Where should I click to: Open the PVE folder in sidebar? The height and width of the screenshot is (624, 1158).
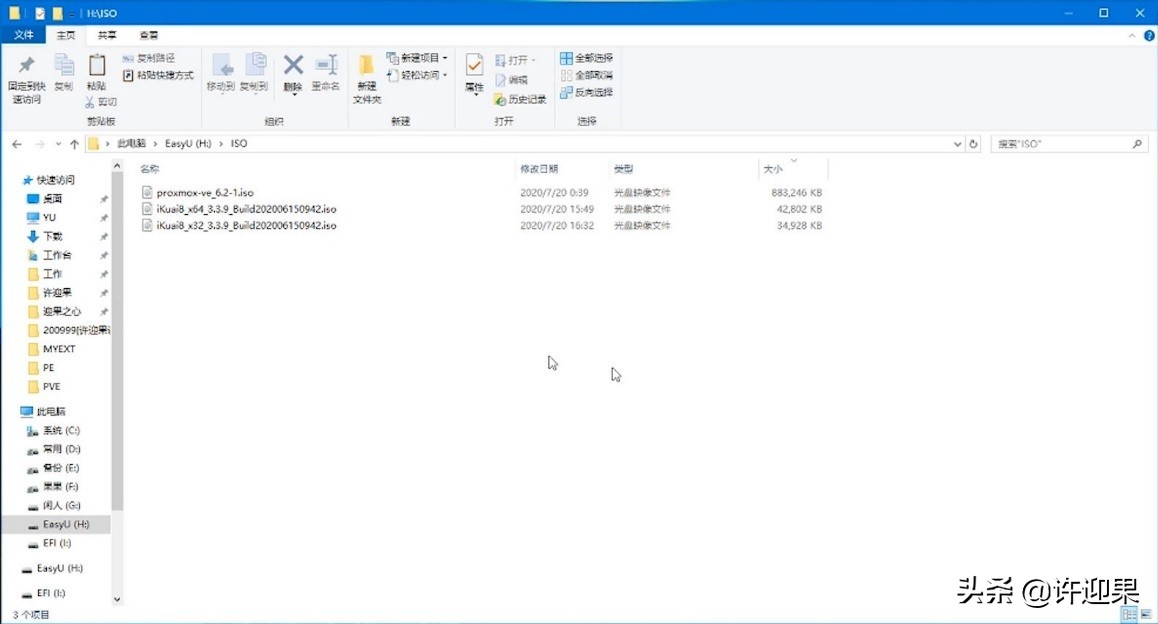click(51, 387)
